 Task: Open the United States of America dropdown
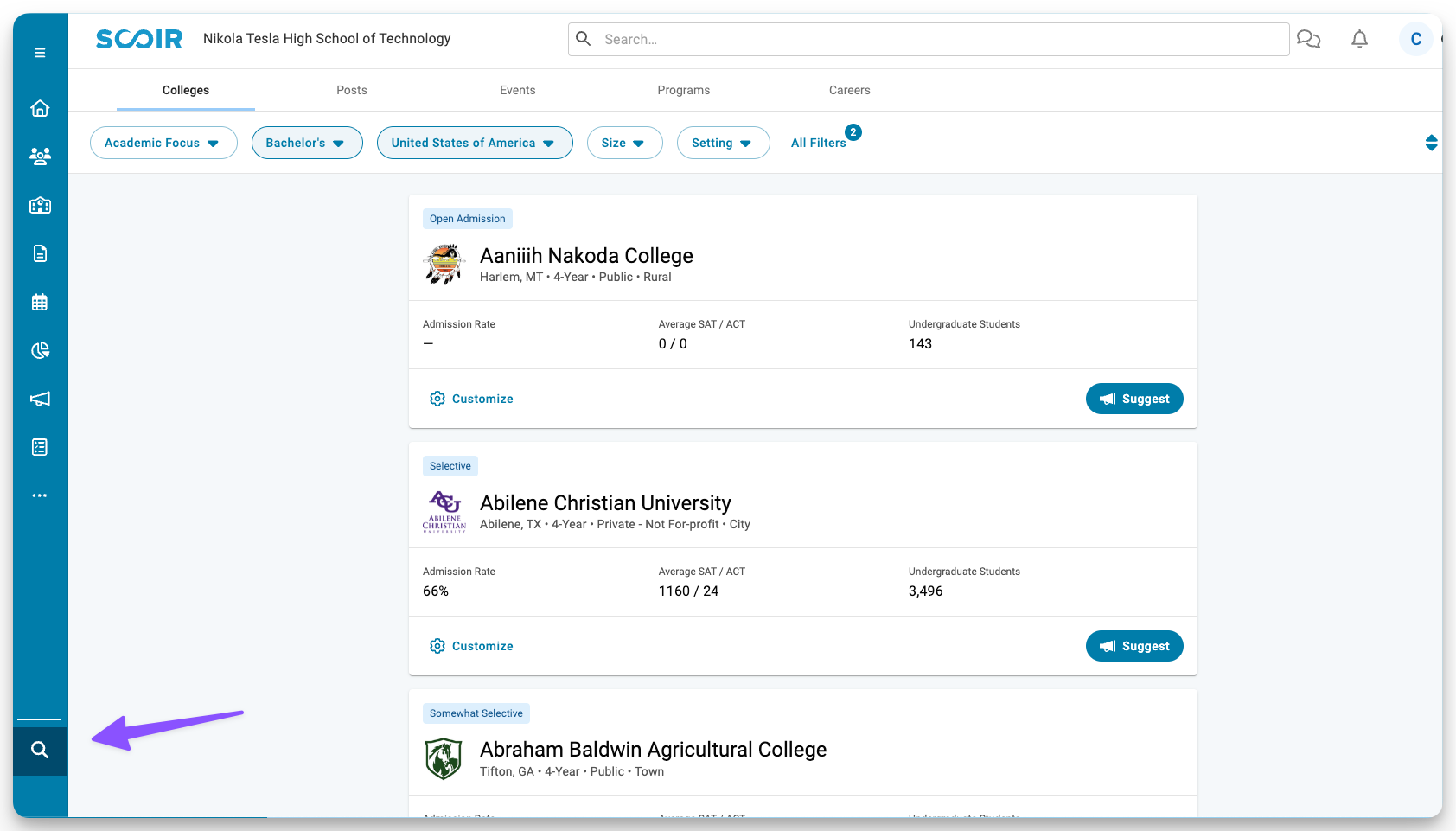coord(475,143)
